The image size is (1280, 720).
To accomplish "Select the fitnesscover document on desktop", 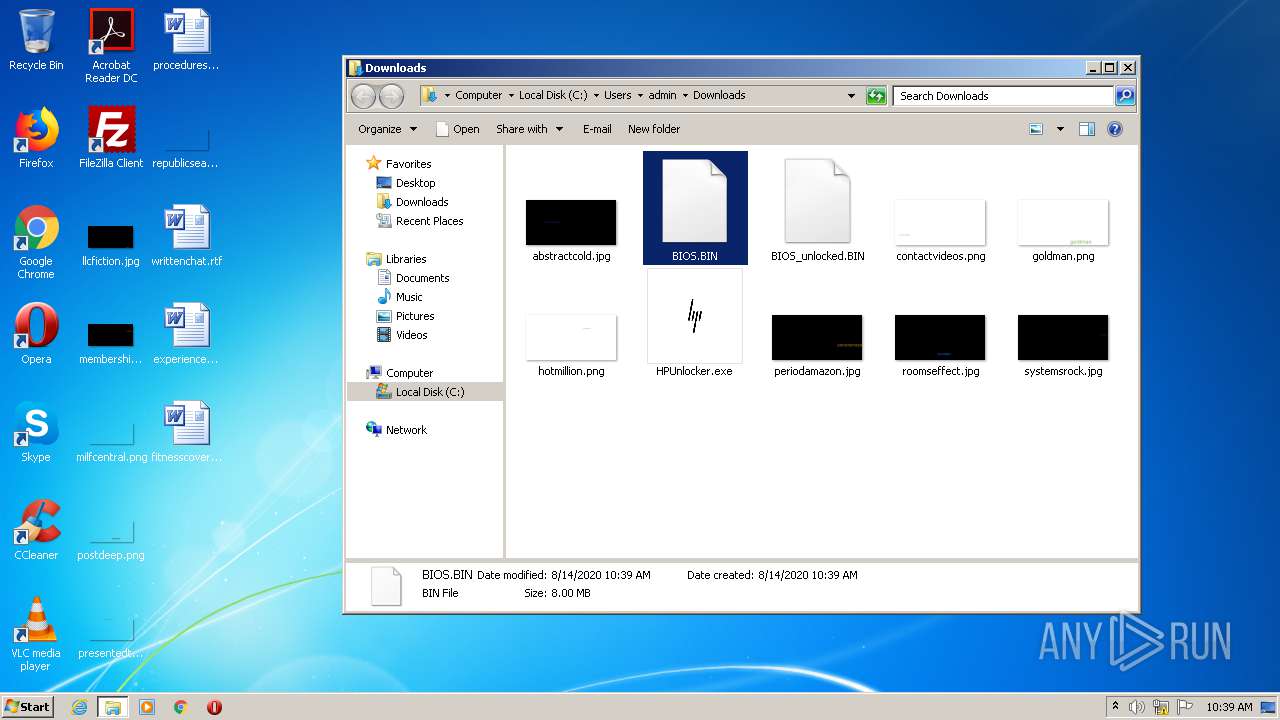I will (187, 432).
